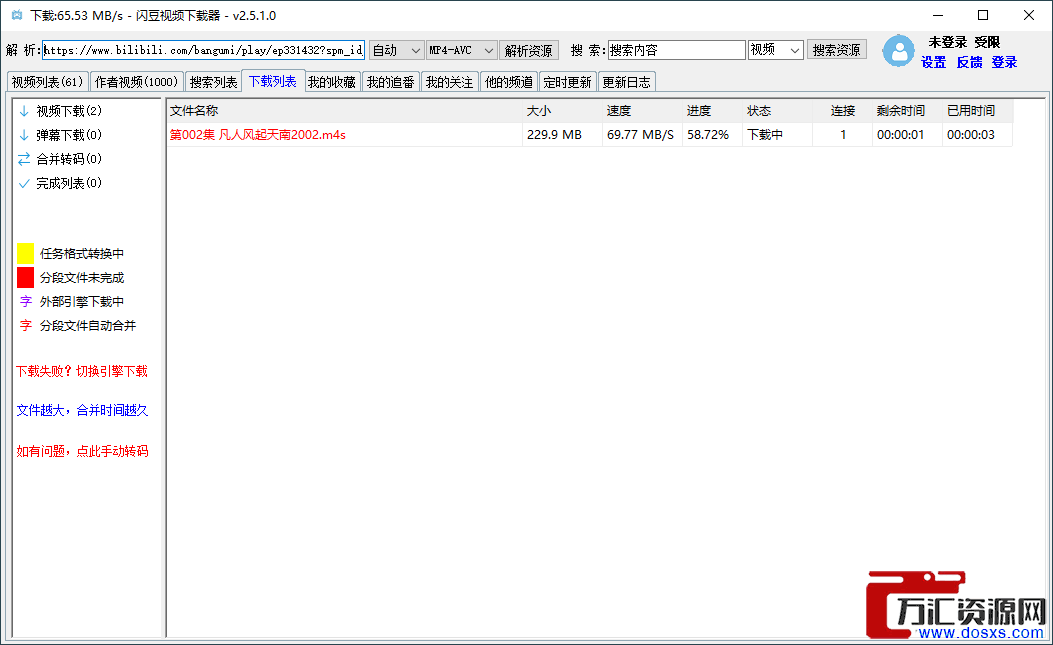Image resolution: width=1053 pixels, height=645 pixels.
Task: Click the 状态 column header
Action: click(x=778, y=111)
